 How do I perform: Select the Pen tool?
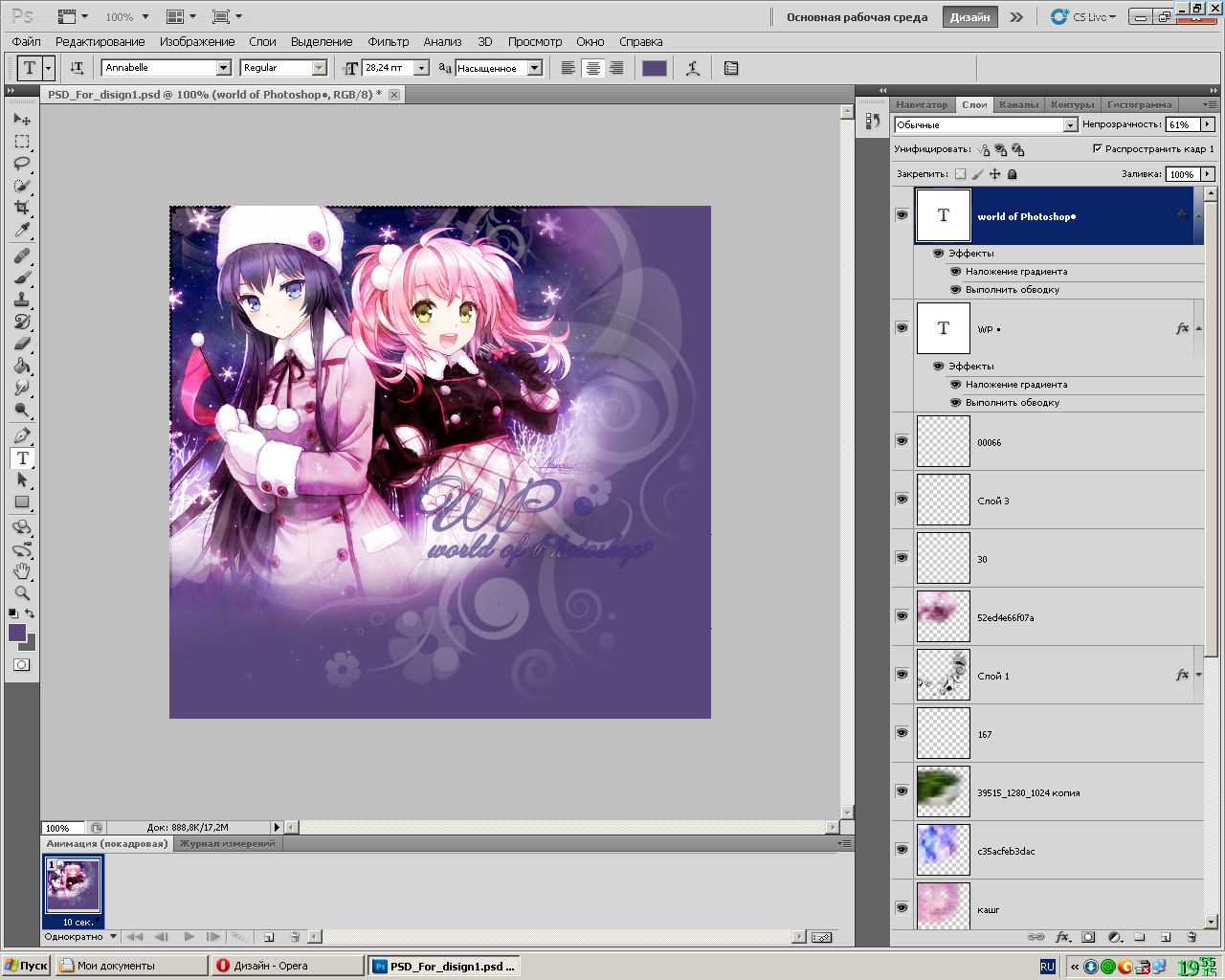[x=22, y=435]
